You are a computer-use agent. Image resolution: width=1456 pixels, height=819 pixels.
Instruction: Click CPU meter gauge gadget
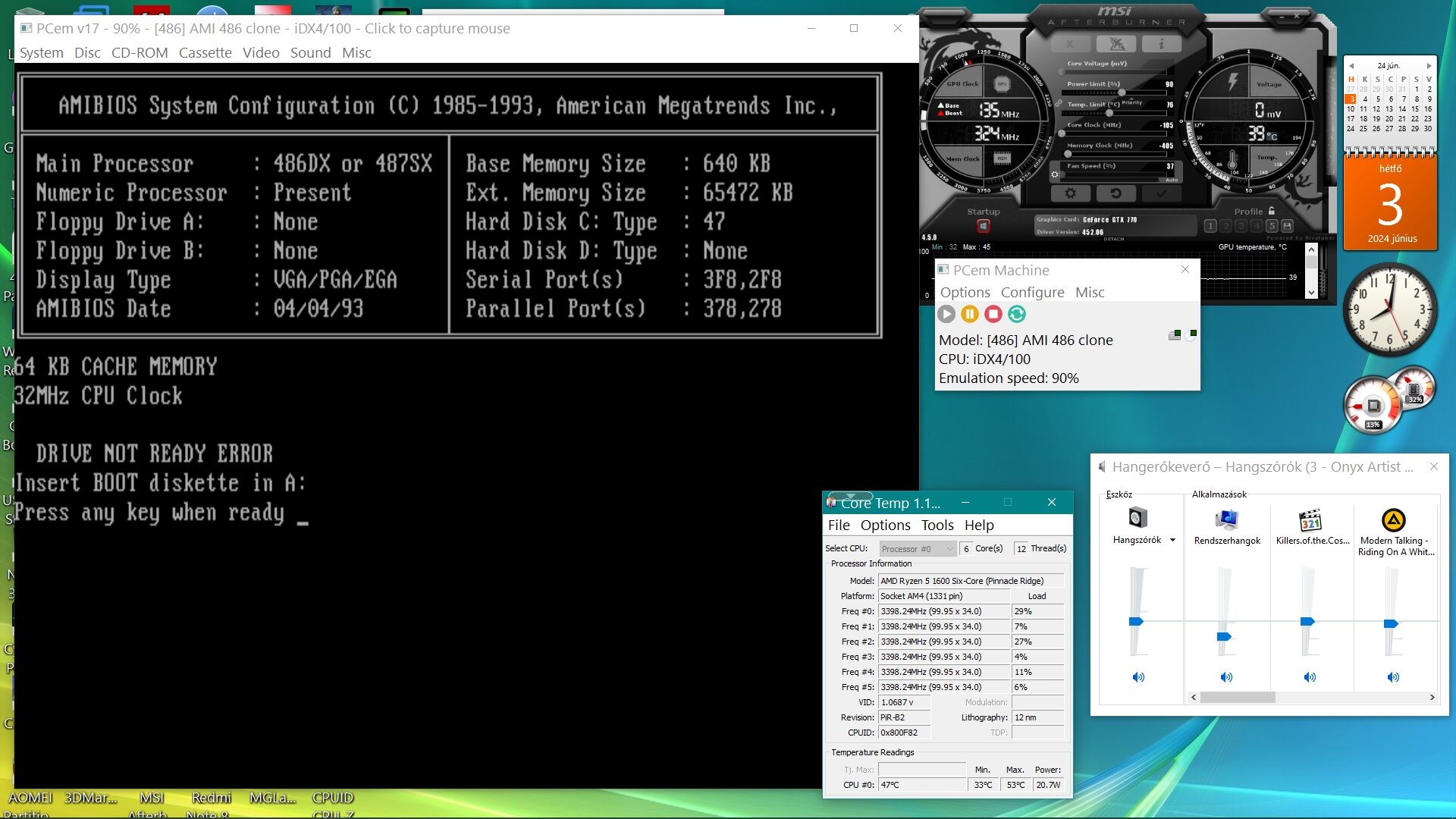coord(1373,406)
